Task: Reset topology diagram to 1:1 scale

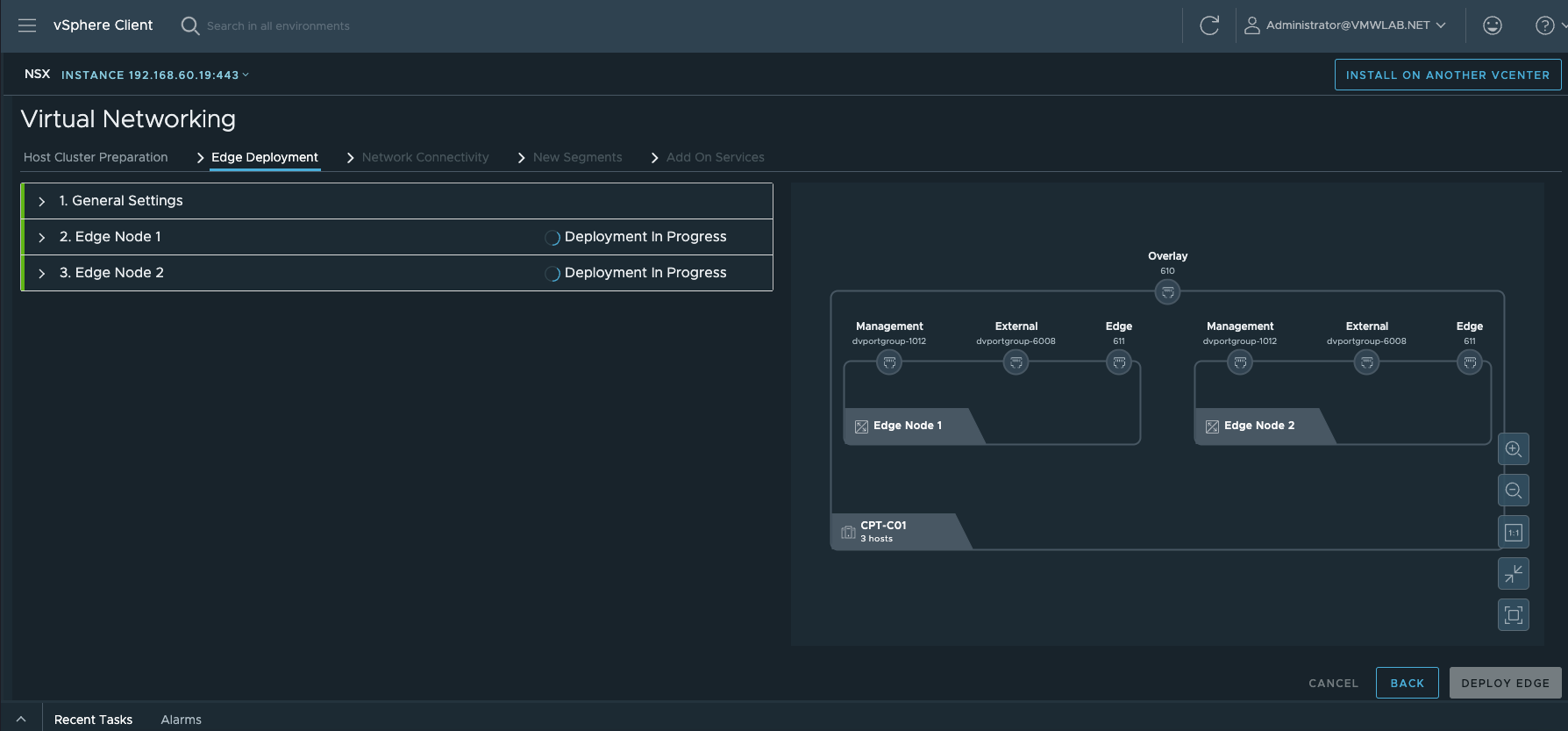Action: click(1514, 532)
